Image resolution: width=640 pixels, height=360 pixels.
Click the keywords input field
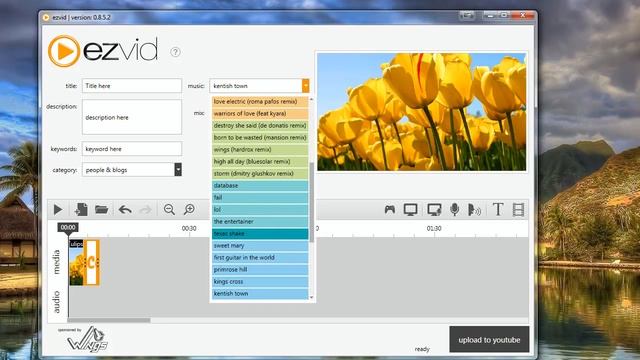[132, 149]
